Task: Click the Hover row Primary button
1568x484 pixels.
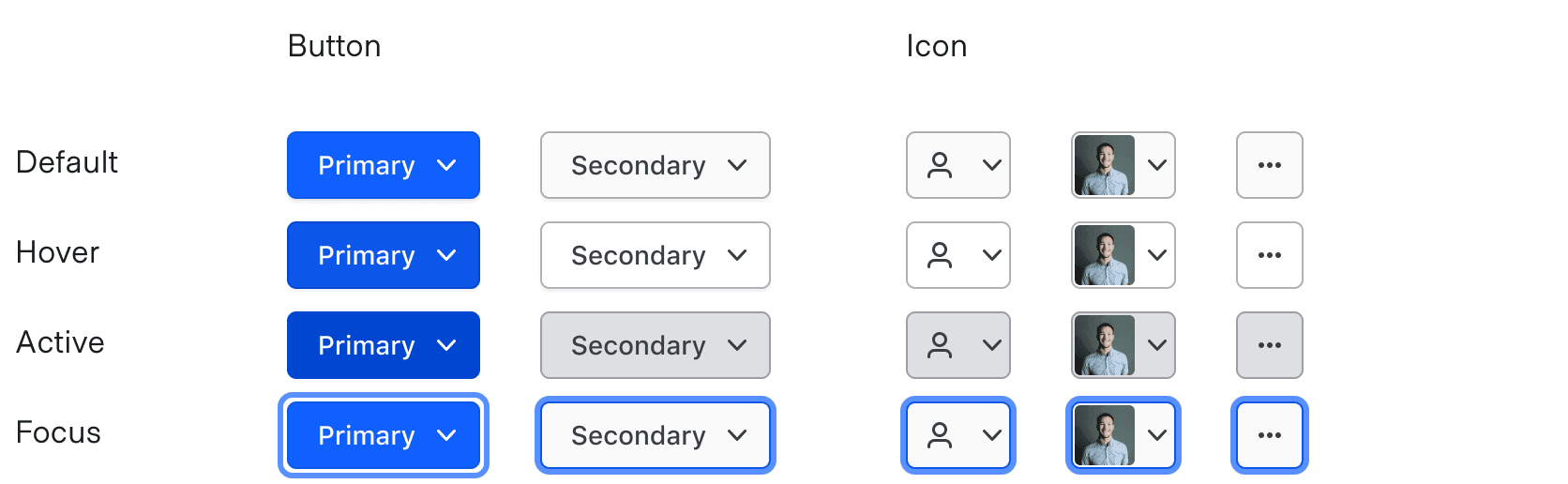Action: (x=383, y=255)
